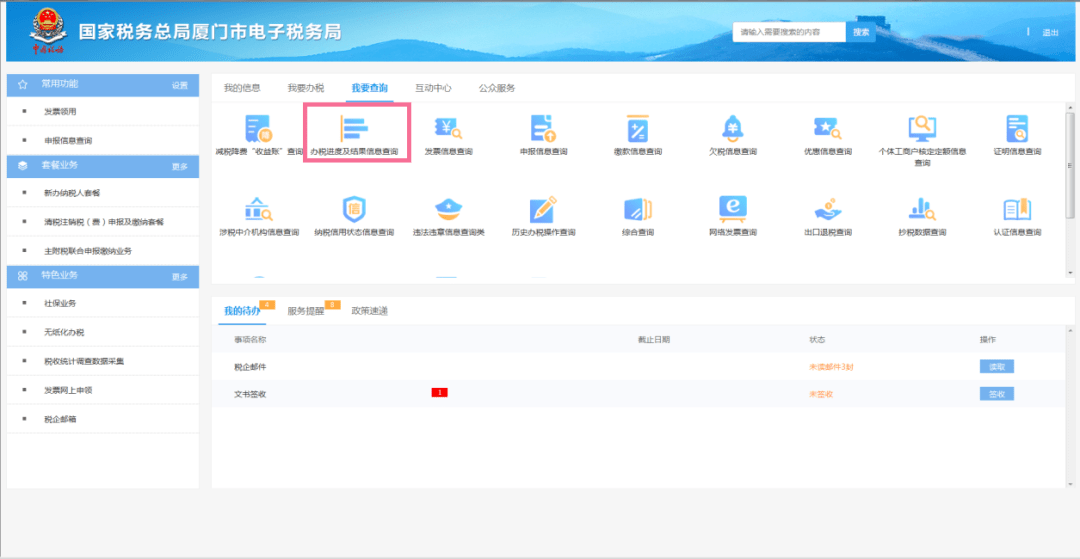
Task: Open 社保业务 in the sidebar
Action: coord(60,303)
